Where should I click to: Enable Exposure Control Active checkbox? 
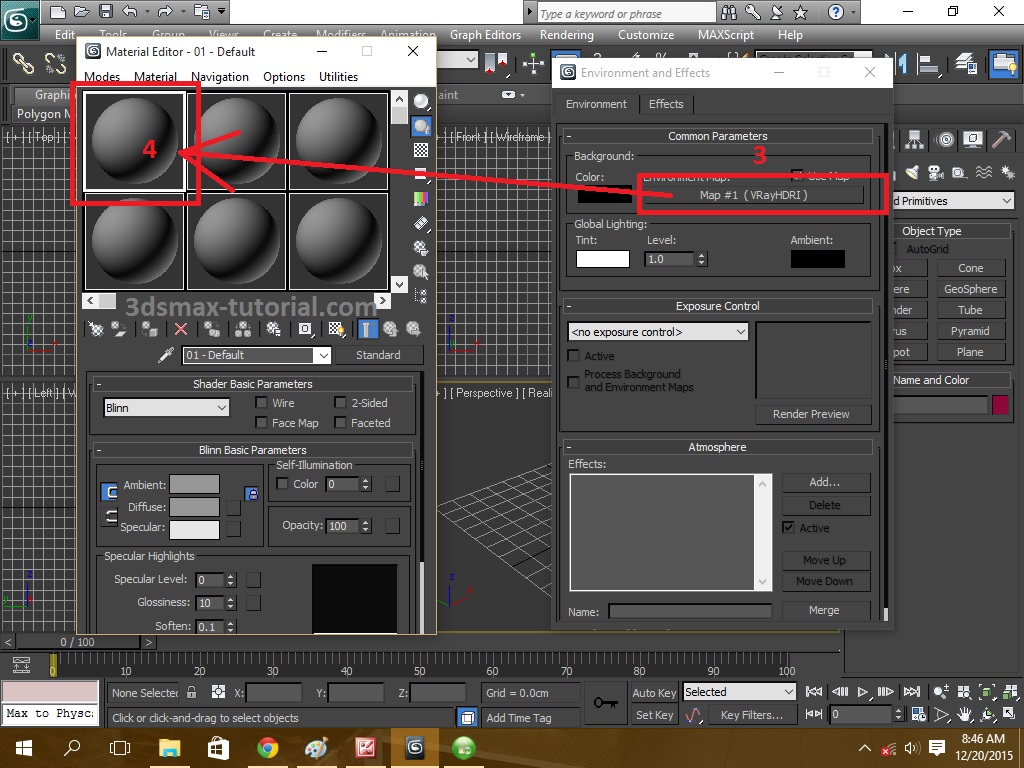[x=573, y=355]
